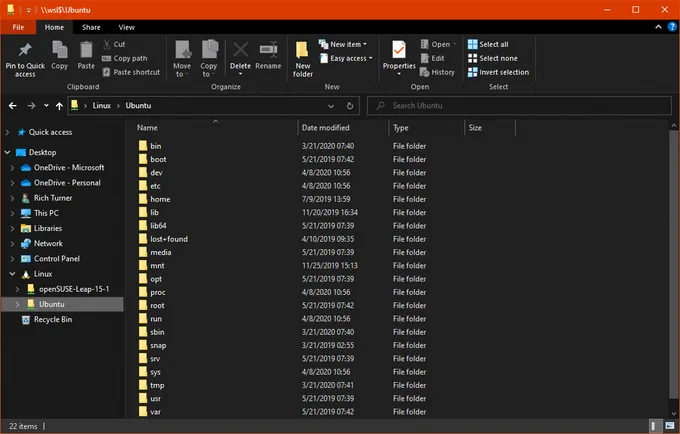The width and height of the screenshot is (680, 434).
Task: Go up one level with up arrow
Action: 59,105
